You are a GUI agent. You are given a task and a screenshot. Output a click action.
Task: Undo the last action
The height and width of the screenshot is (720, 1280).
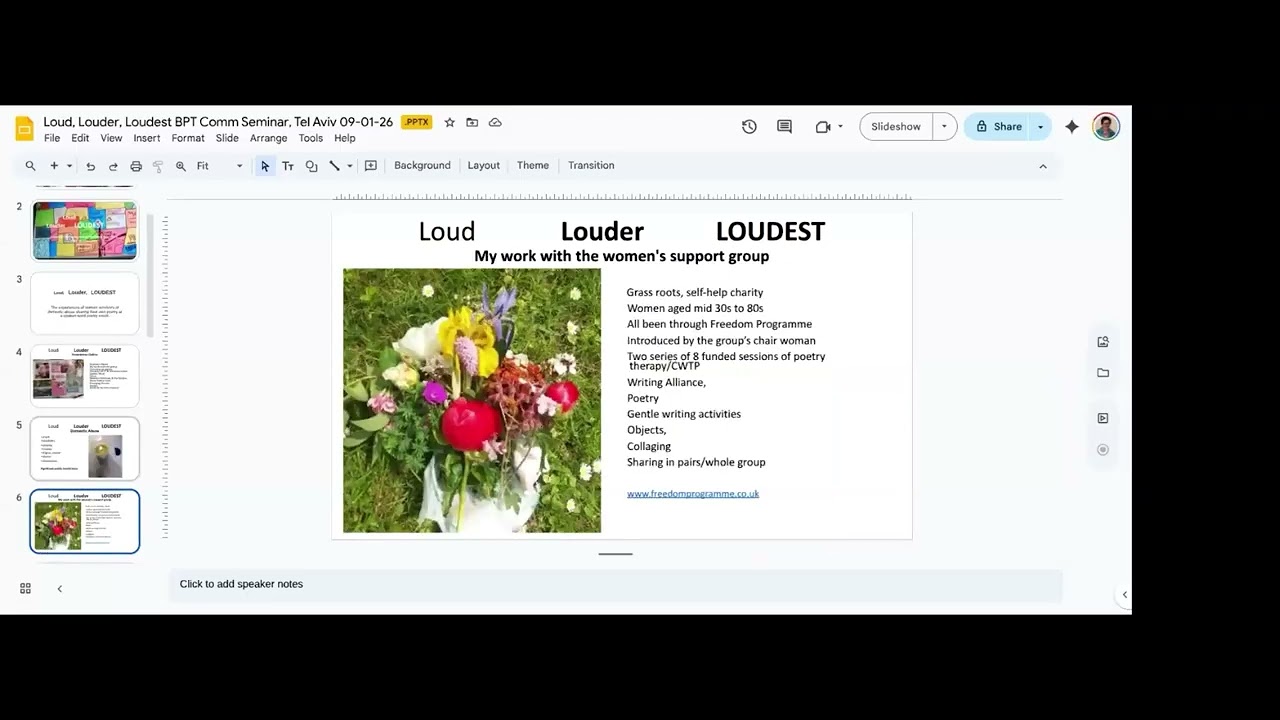90,166
